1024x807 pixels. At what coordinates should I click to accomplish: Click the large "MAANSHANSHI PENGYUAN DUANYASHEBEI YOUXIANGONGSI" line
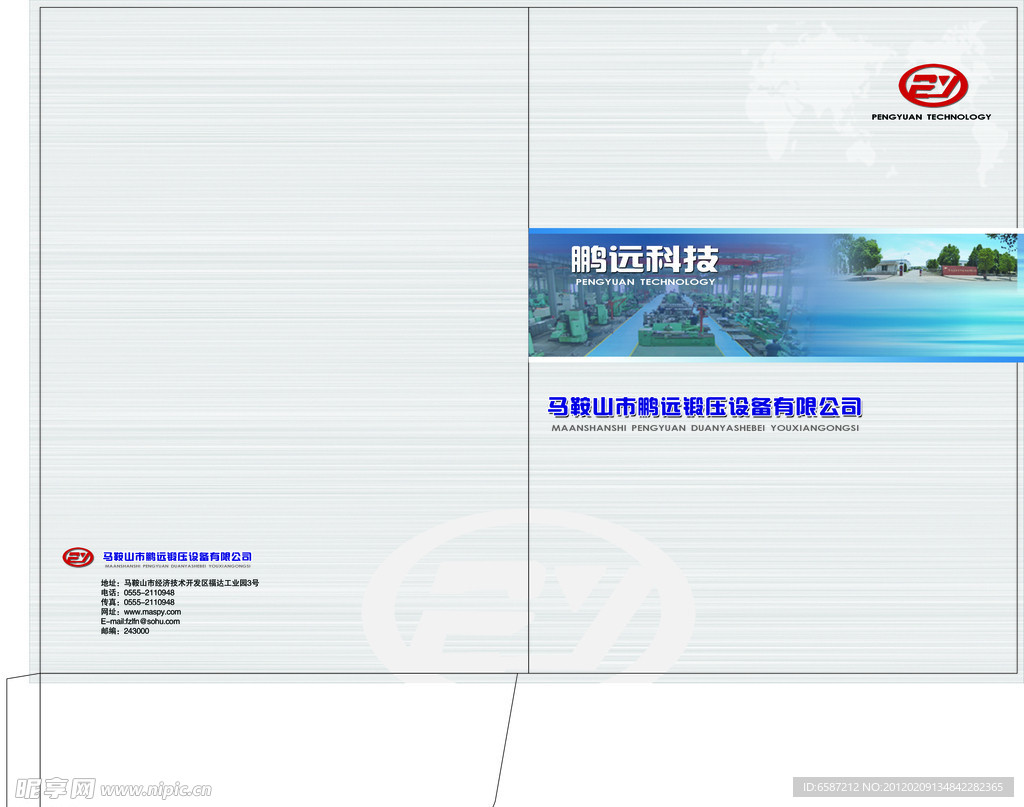pos(705,428)
